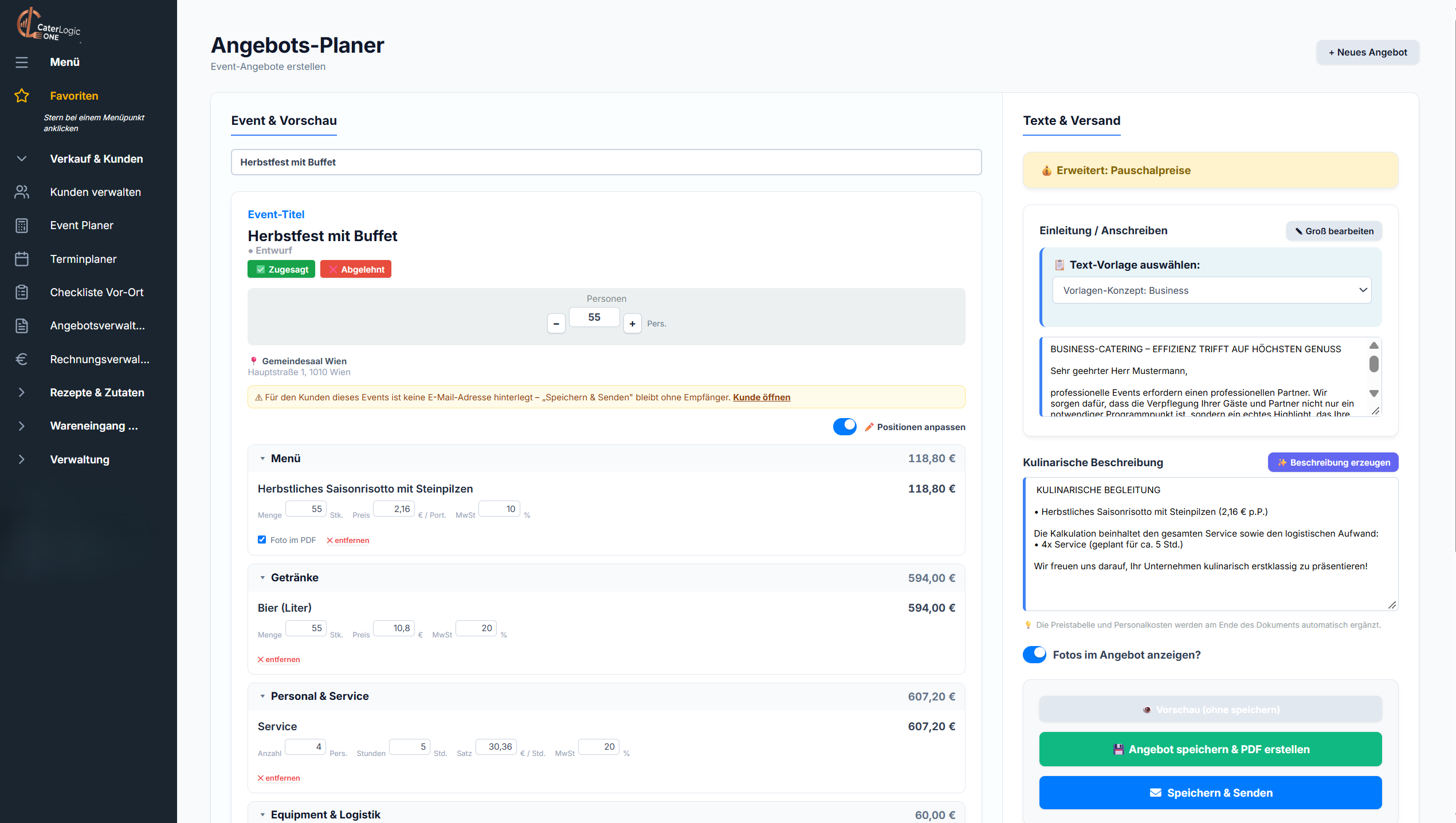Click the Anschreiben scrollbar up arrow

tap(1373, 345)
